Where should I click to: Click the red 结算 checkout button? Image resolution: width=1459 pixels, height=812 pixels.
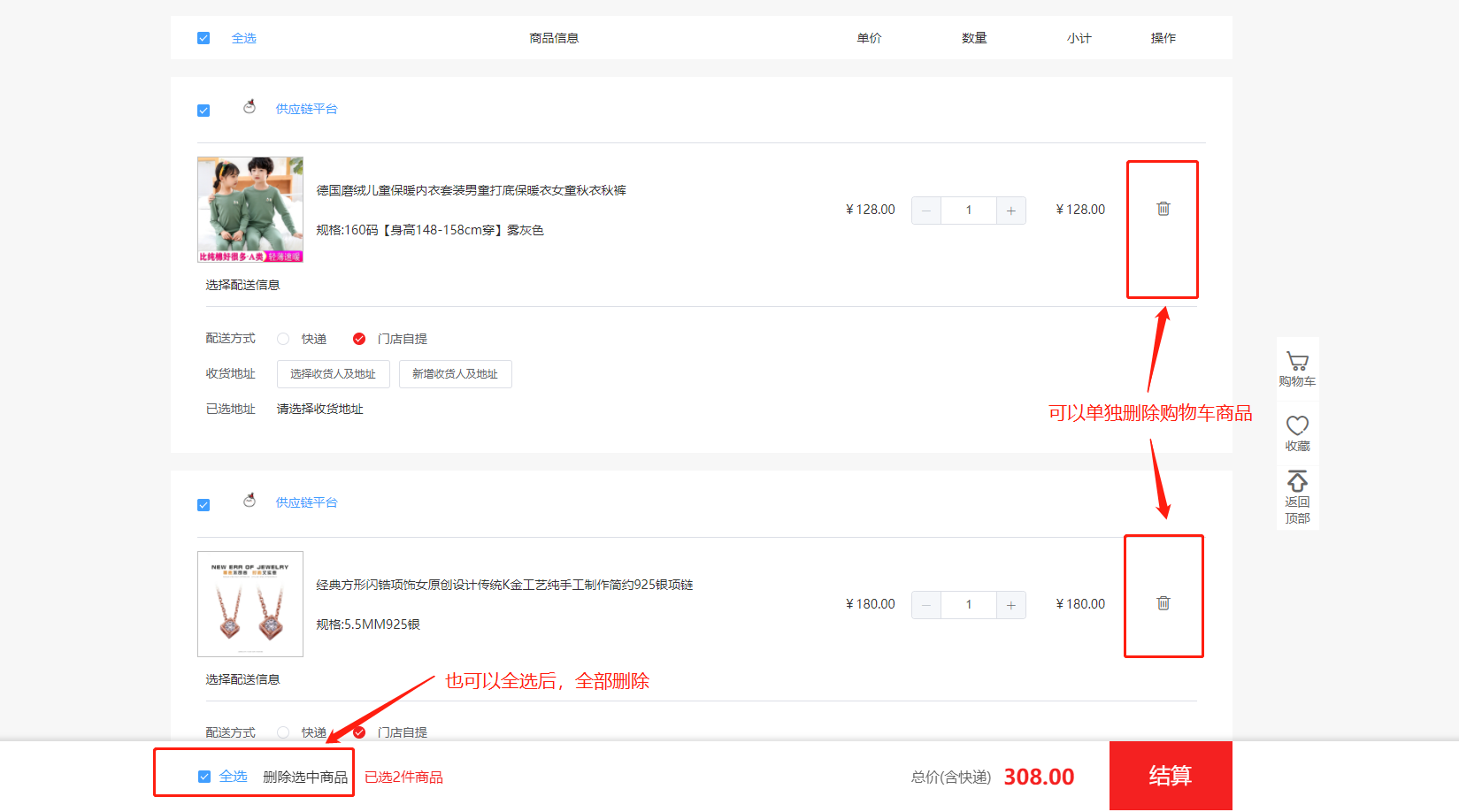pyautogui.click(x=1170, y=776)
